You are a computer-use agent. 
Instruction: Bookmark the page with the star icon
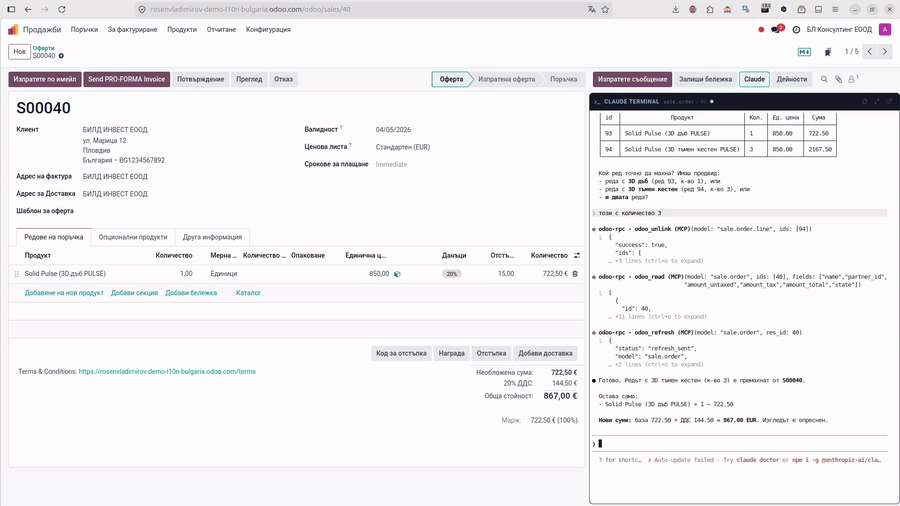point(605,9)
